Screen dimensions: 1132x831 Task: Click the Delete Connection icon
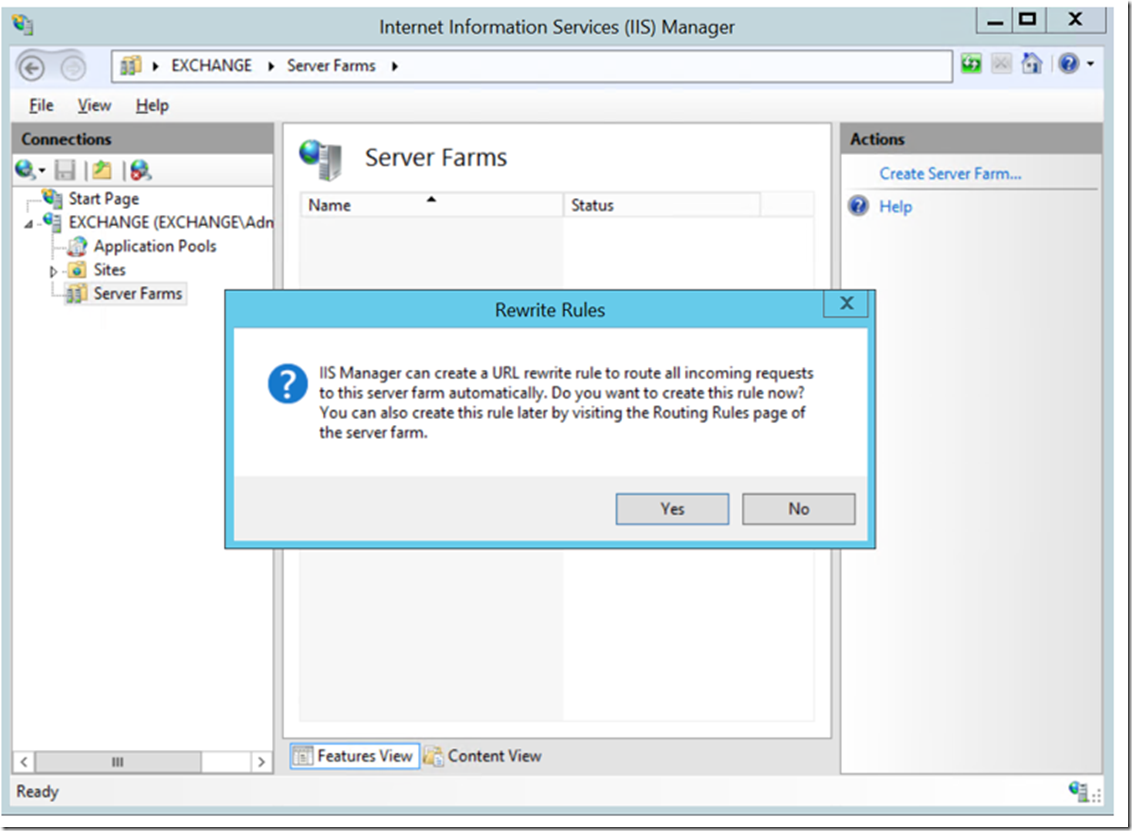(140, 170)
